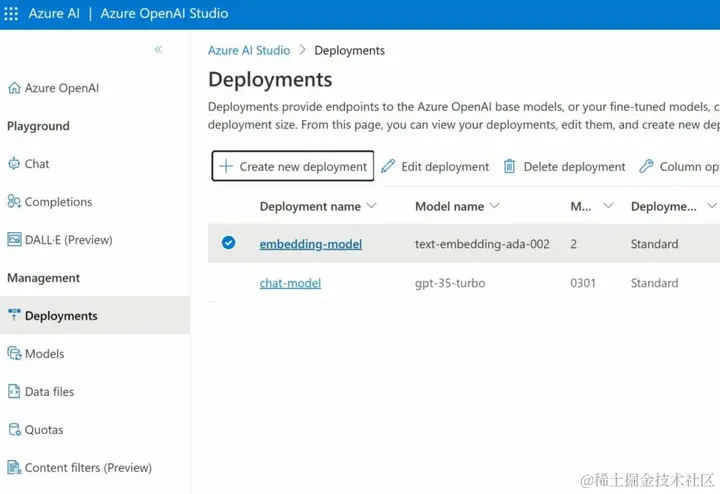
Task: Open Azure OpenAI in sidebar
Action: tap(62, 88)
